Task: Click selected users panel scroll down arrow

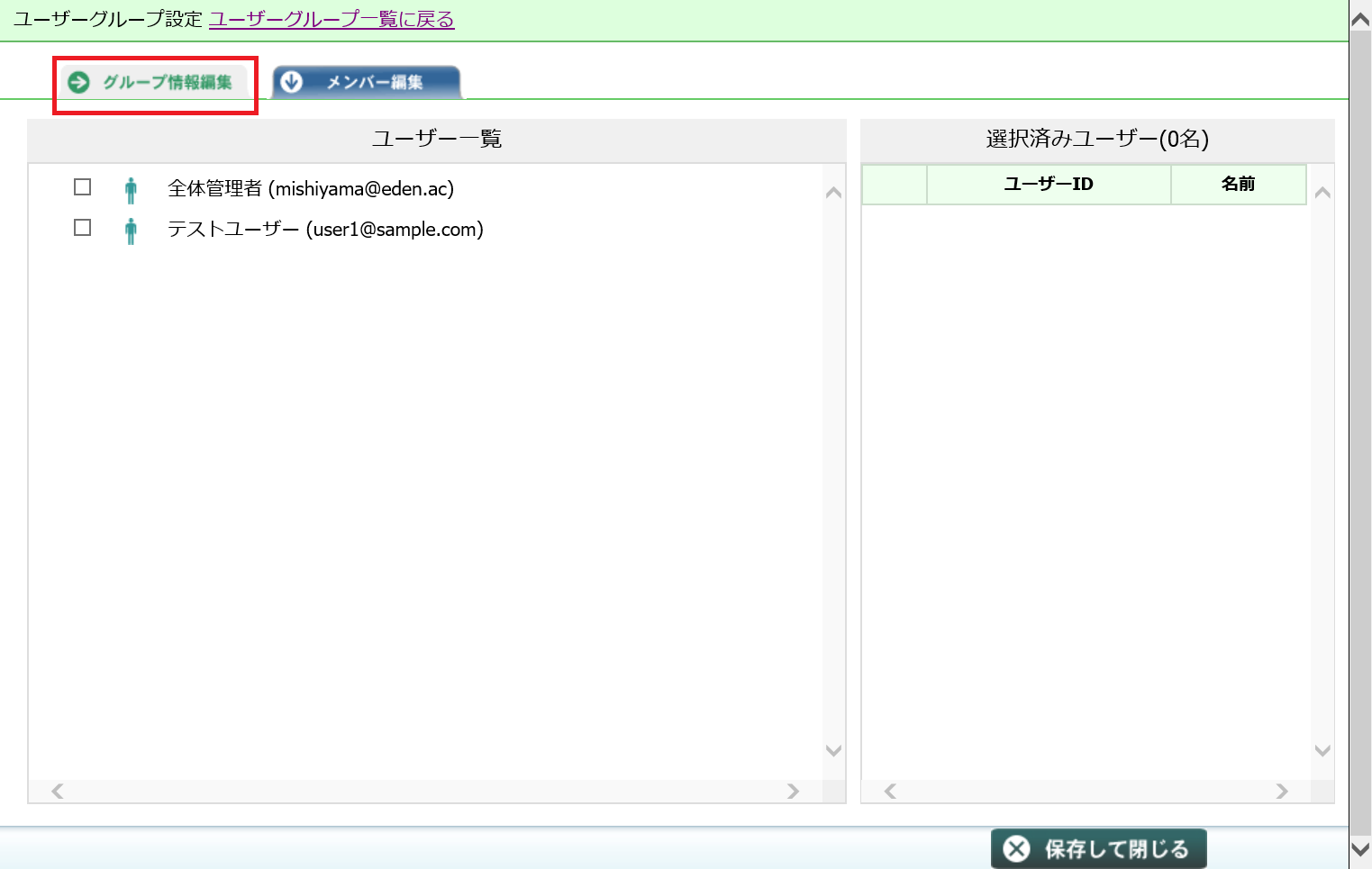Action: coord(1322,750)
